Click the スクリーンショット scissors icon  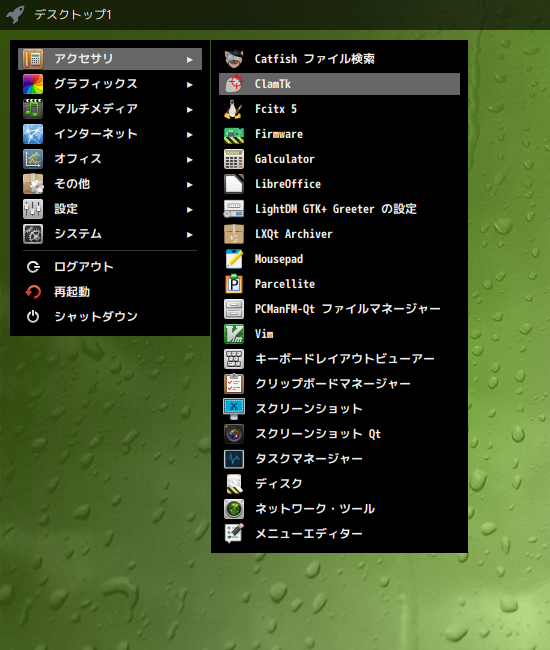234,409
